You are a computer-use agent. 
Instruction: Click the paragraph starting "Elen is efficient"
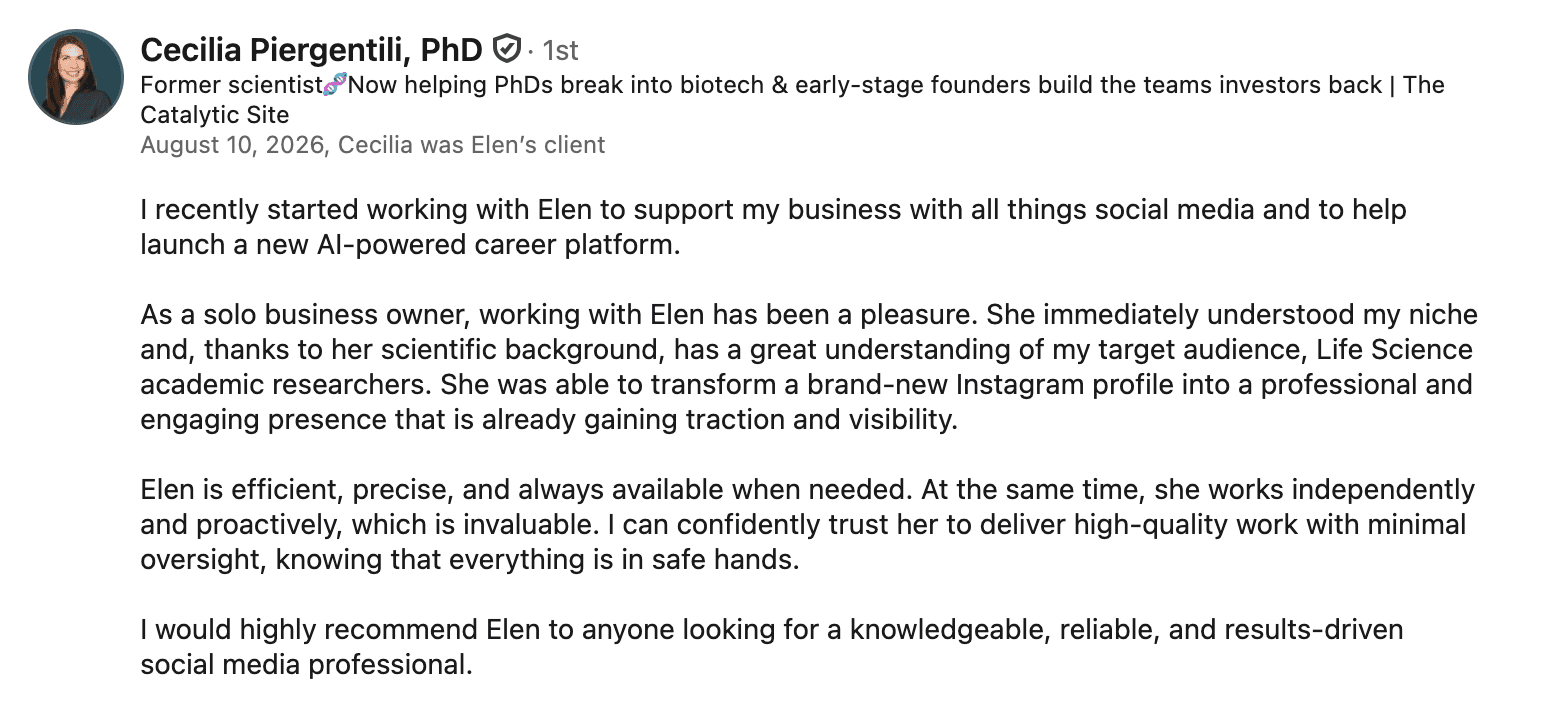coord(808,525)
